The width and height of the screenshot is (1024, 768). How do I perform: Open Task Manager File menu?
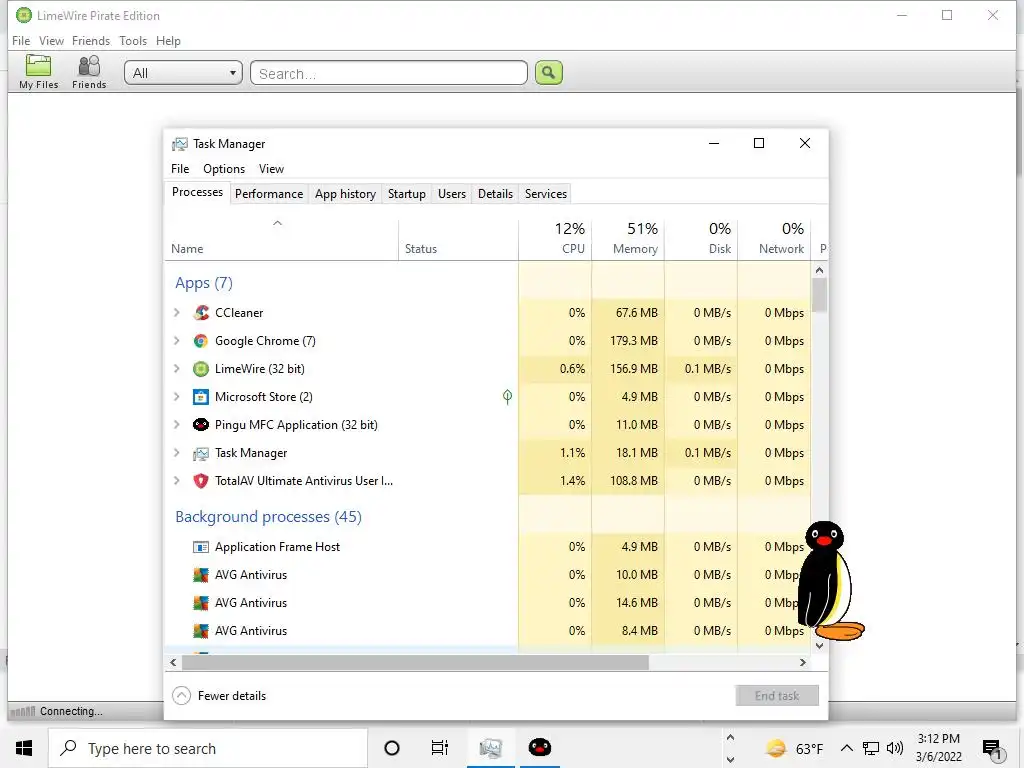click(x=180, y=168)
